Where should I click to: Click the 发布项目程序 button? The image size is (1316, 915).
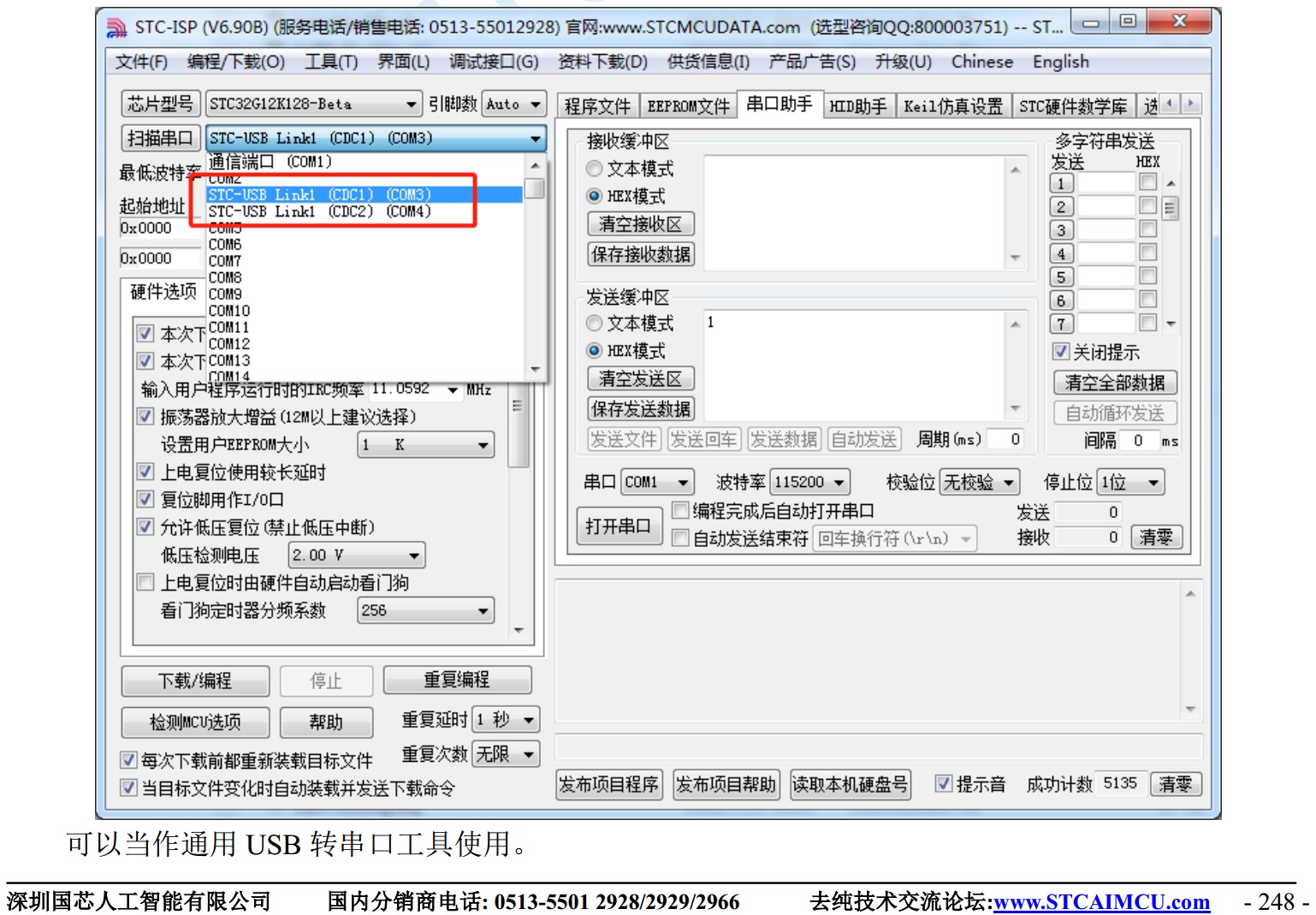(x=608, y=784)
